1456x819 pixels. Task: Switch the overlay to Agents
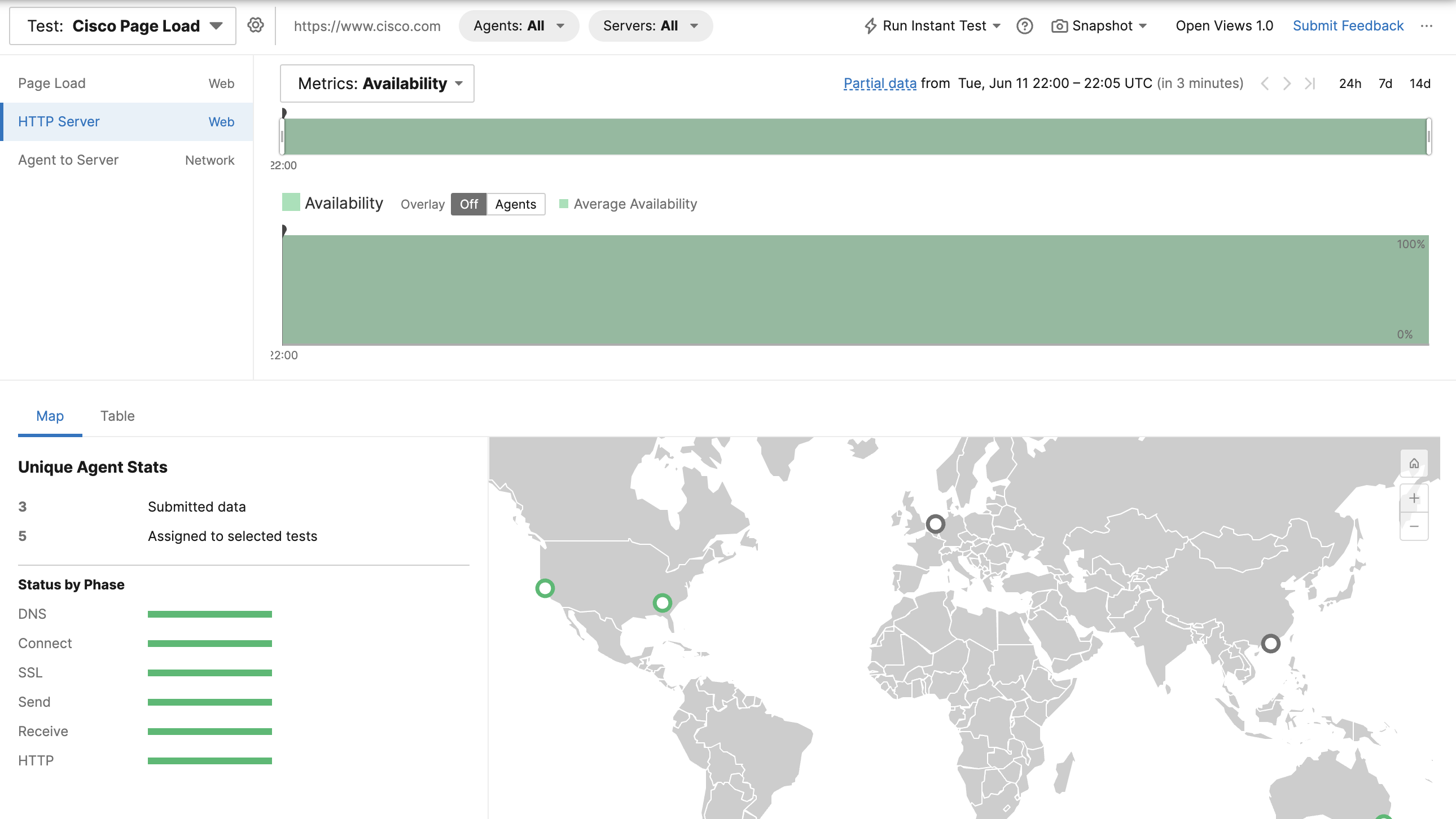(x=515, y=204)
